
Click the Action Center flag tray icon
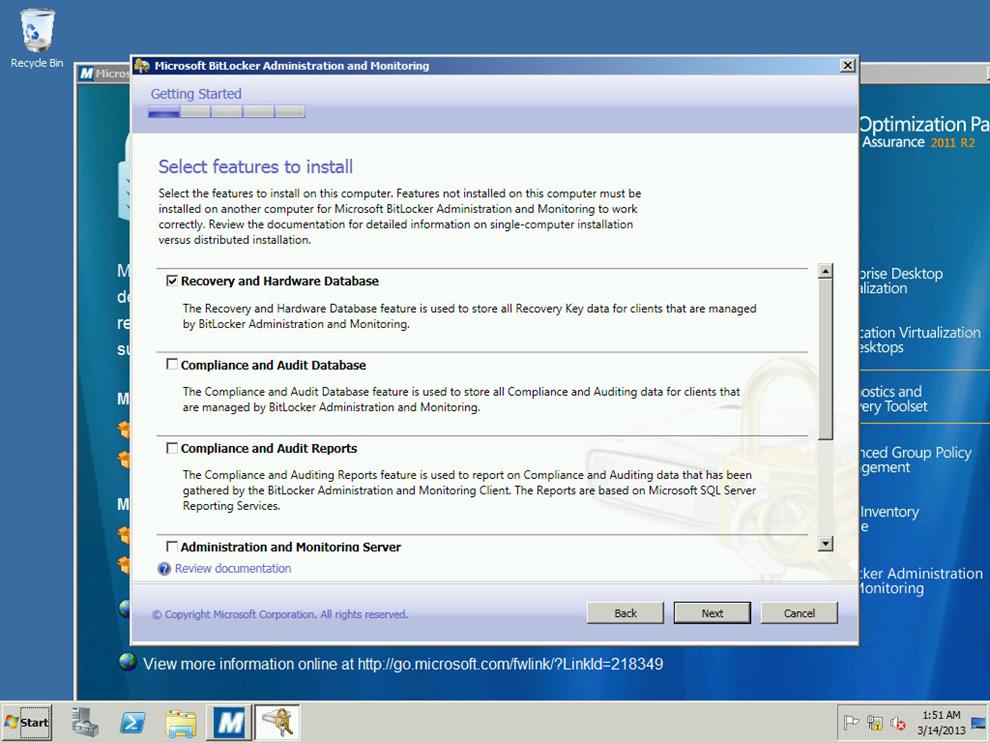pyautogui.click(x=851, y=722)
